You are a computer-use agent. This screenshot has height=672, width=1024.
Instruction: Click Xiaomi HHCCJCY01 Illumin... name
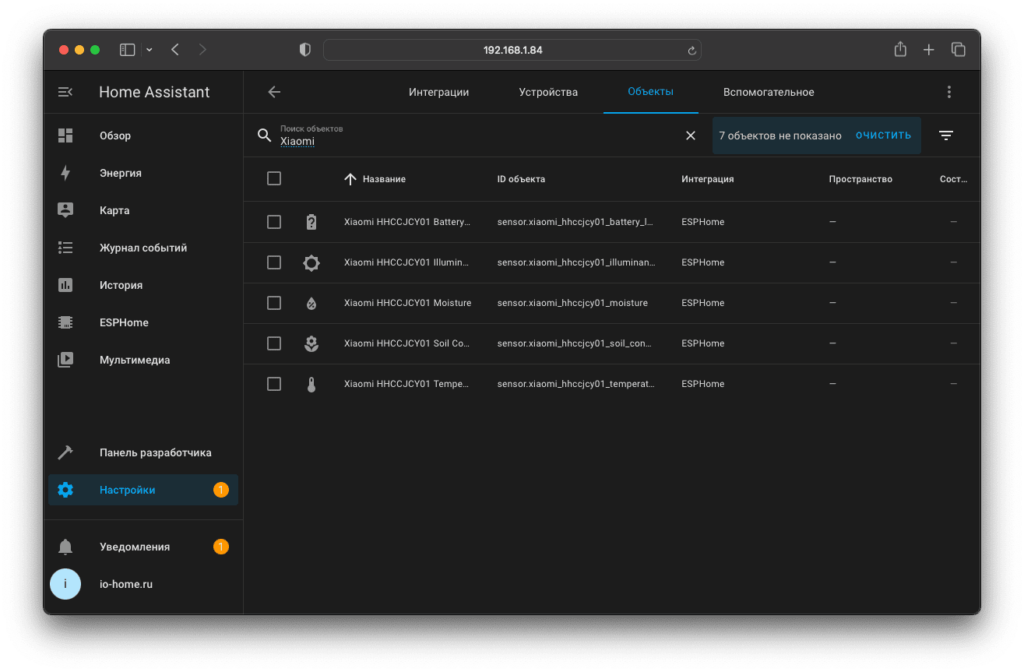[x=406, y=263]
